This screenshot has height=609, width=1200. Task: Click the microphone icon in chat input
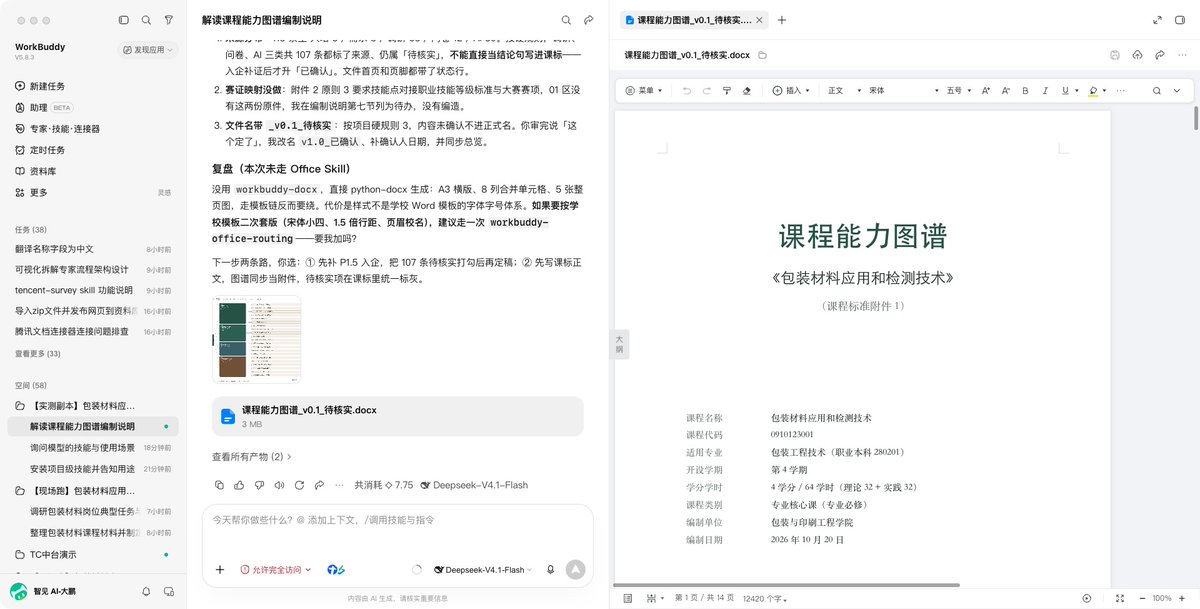point(551,570)
